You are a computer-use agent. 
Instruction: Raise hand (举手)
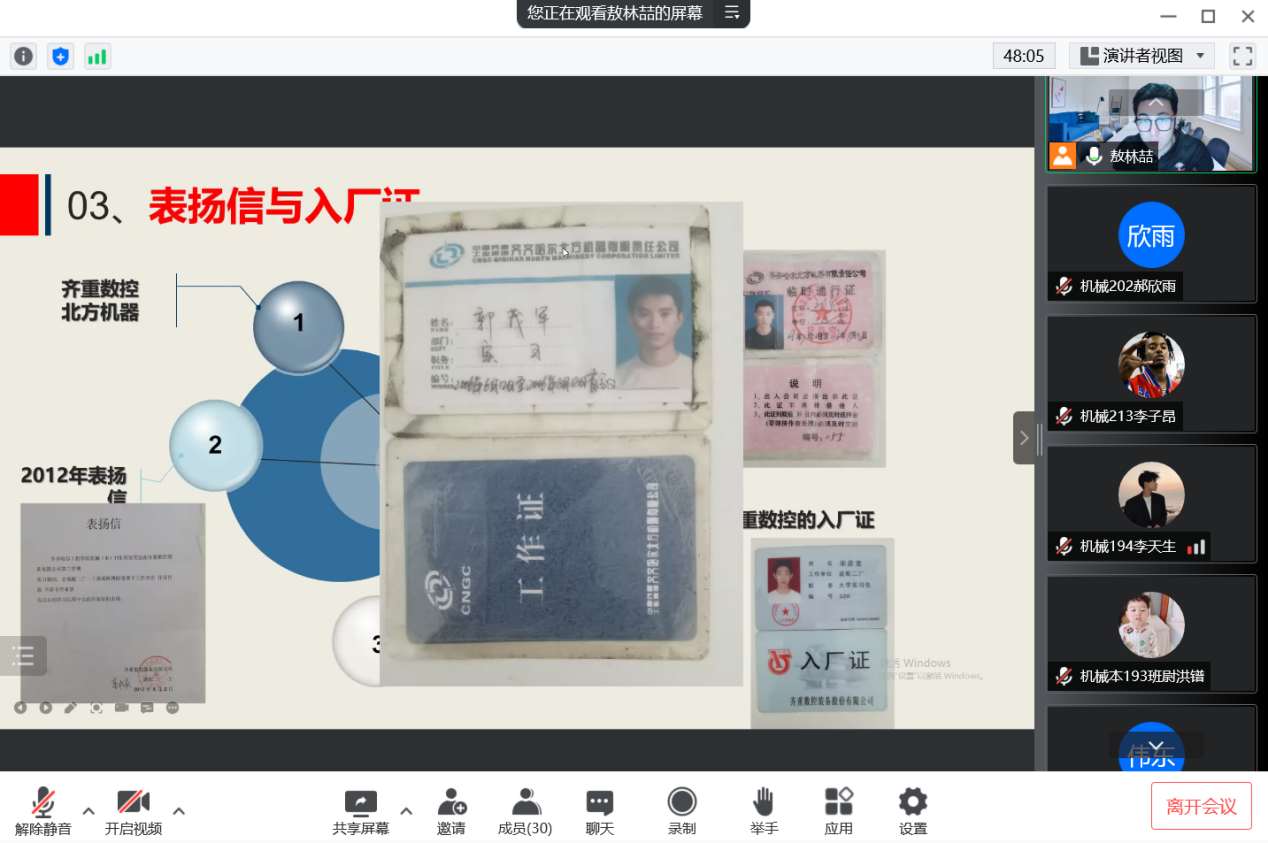(x=764, y=811)
